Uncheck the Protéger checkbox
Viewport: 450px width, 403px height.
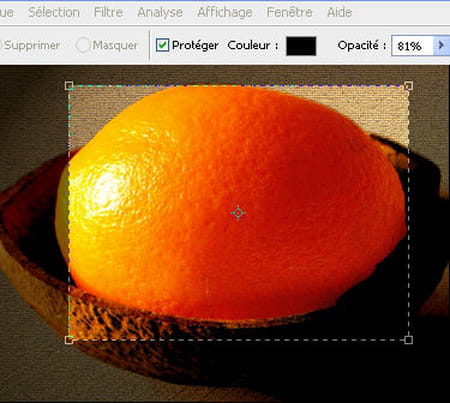162,45
